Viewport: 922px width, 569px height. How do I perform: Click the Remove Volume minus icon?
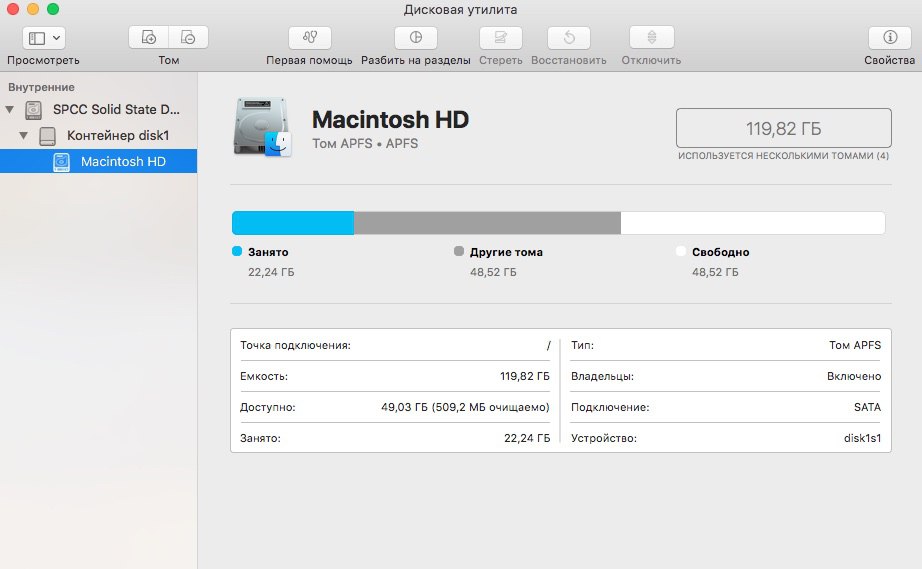(188, 38)
